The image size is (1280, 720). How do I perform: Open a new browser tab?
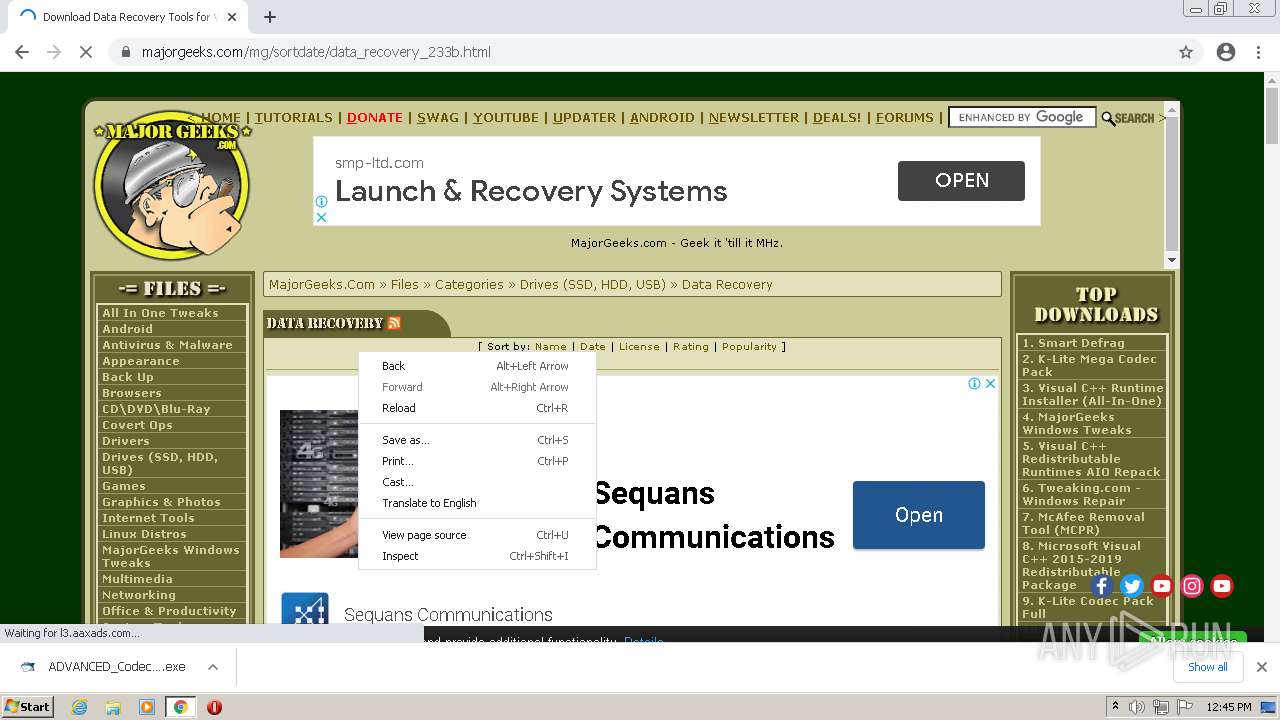tap(270, 17)
